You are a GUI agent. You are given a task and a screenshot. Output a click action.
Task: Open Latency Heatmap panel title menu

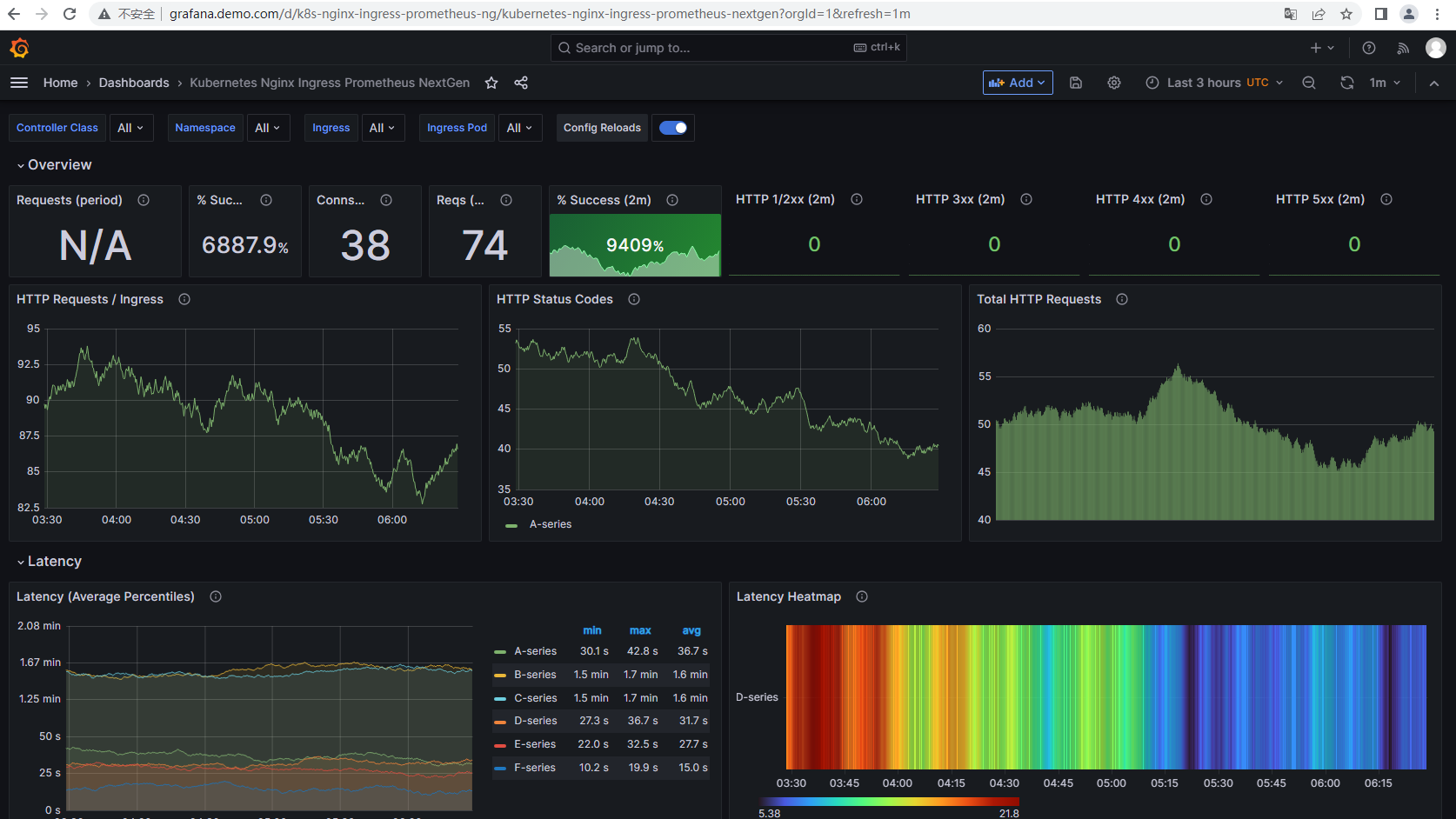pyautogui.click(x=789, y=596)
